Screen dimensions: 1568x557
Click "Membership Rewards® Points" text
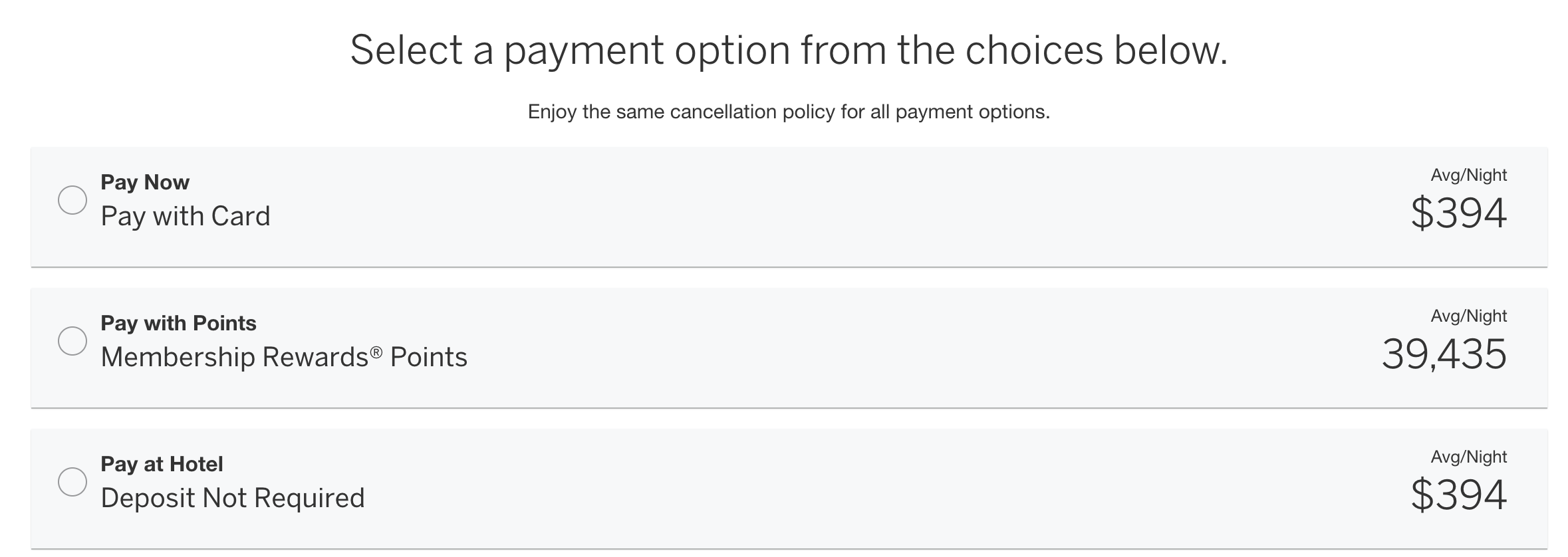[x=284, y=358]
